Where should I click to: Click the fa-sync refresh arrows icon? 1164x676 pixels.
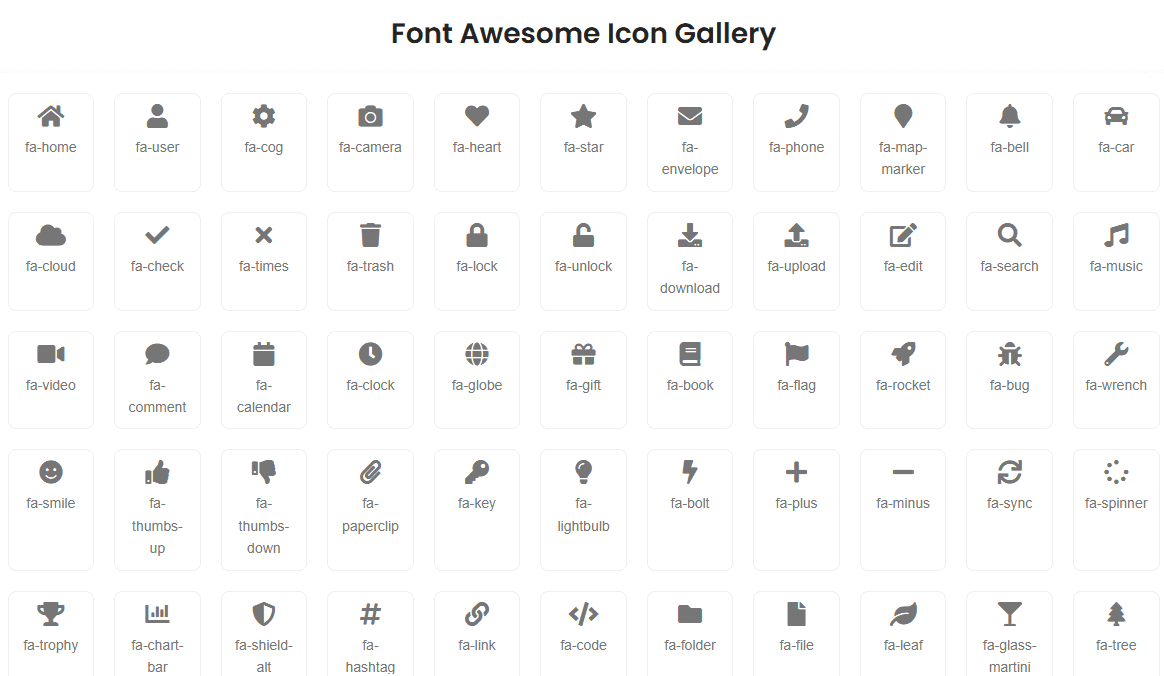1010,472
